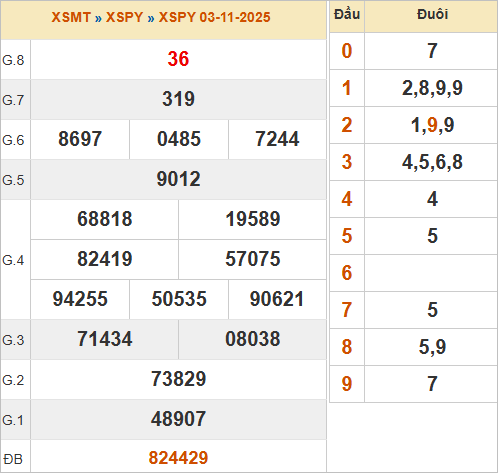498x473 pixels.
Task: Click the G.1 row label
Action: pyautogui.click(x=13, y=420)
